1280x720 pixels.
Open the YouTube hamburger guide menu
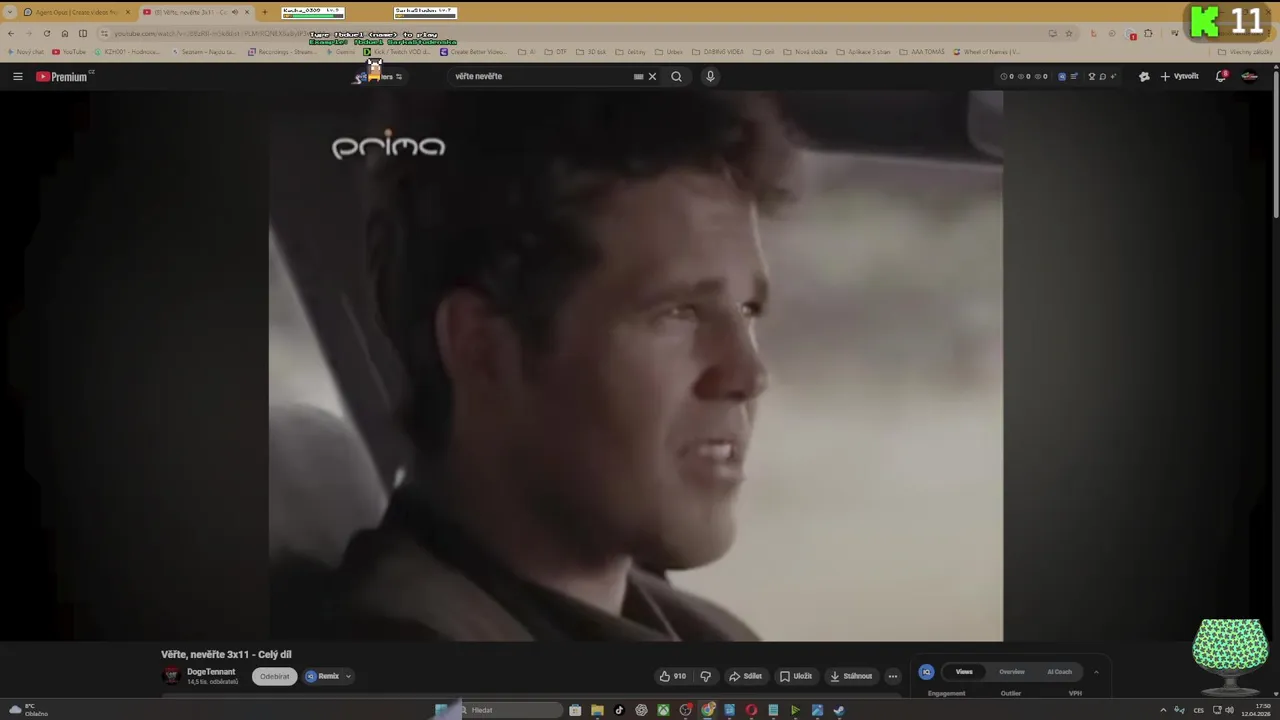(17, 76)
